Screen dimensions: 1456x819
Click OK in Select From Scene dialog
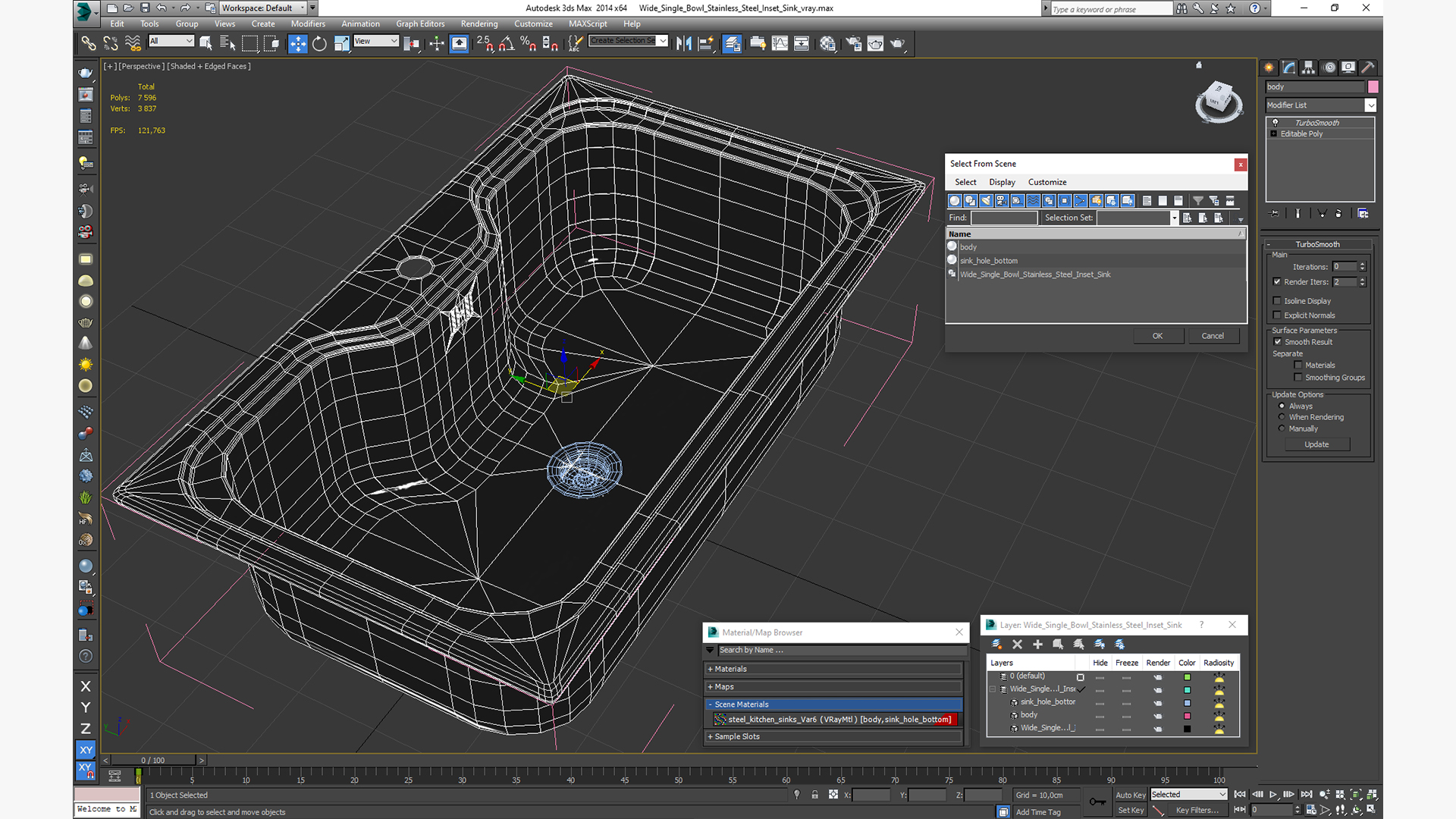[x=1158, y=336]
